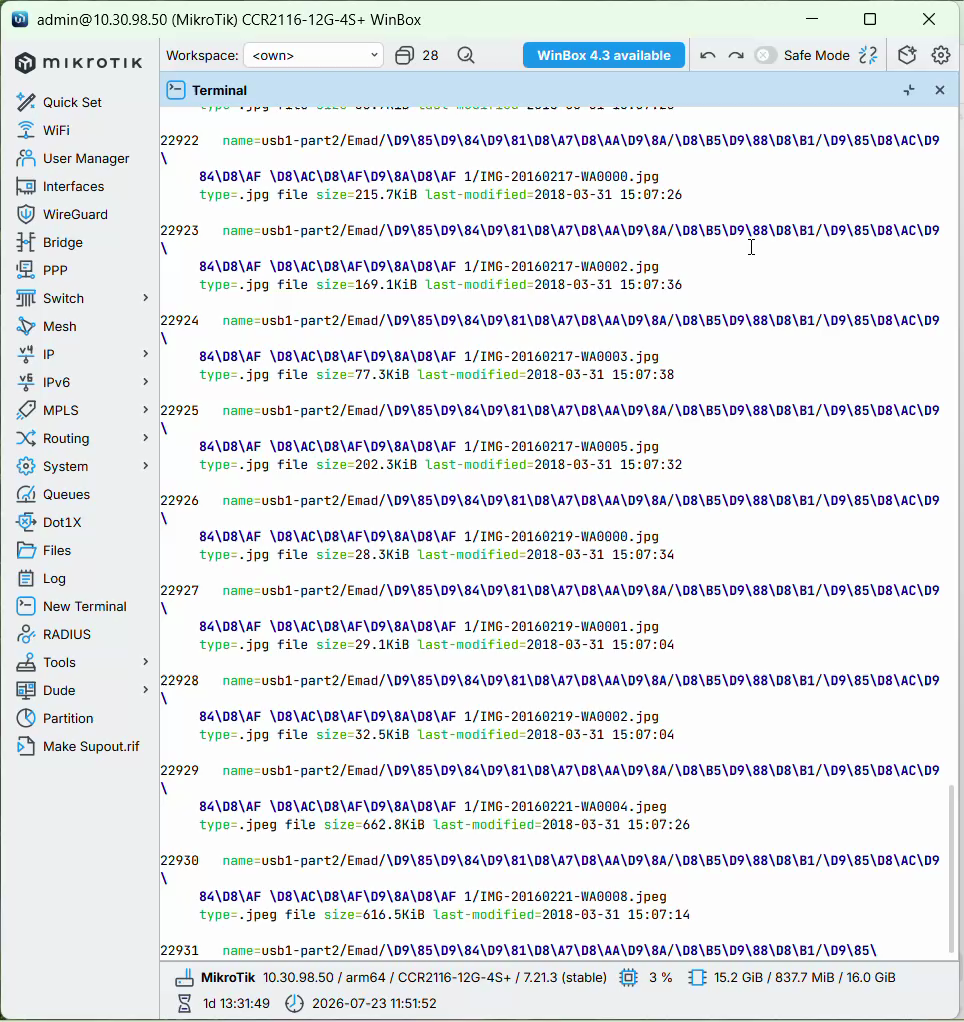This screenshot has height=1022, width=964.
Task: Open the Interfaces list
Action: (73, 186)
